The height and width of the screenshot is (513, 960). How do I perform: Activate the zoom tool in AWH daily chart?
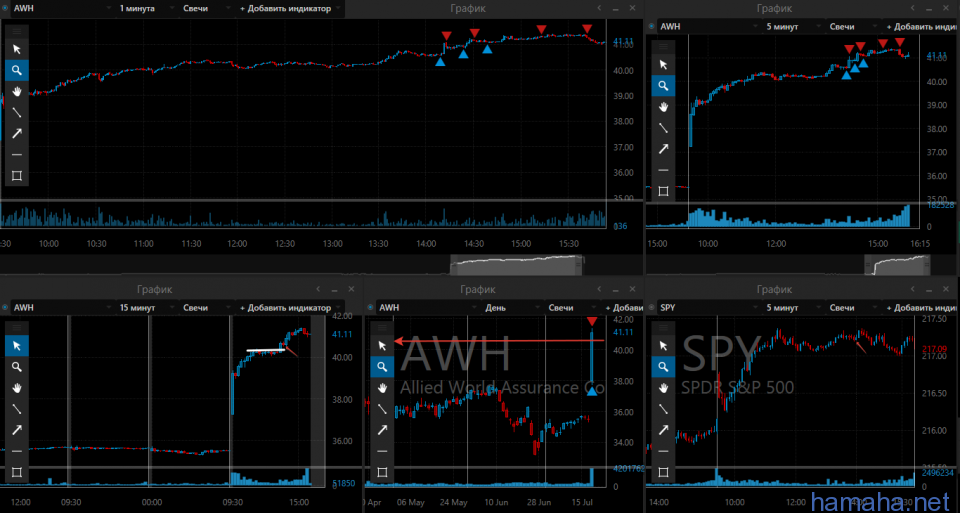coord(382,367)
